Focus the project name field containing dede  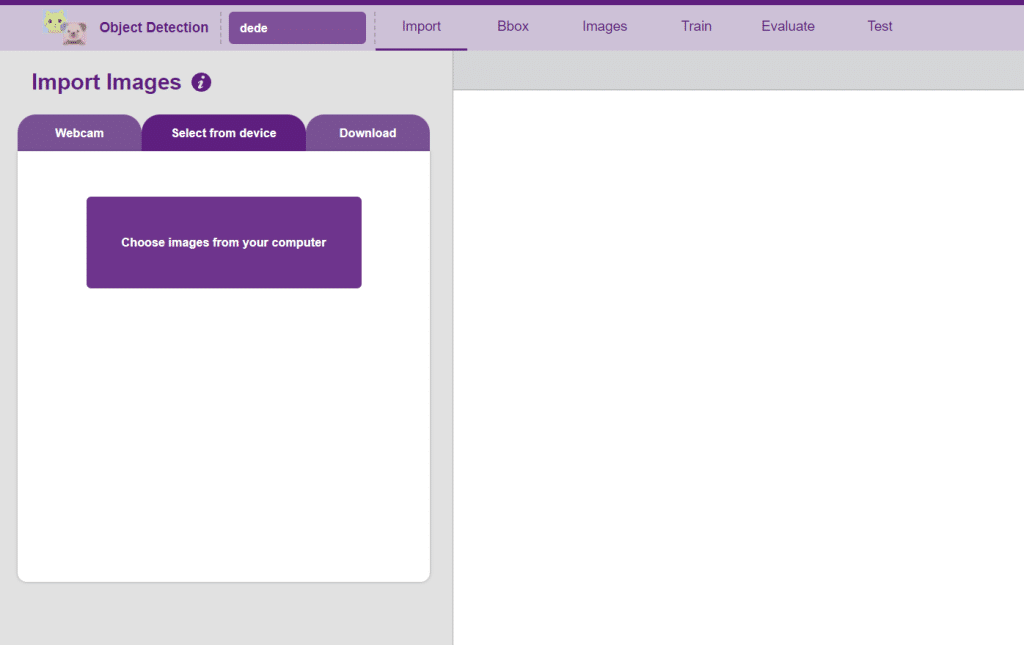[297, 28]
